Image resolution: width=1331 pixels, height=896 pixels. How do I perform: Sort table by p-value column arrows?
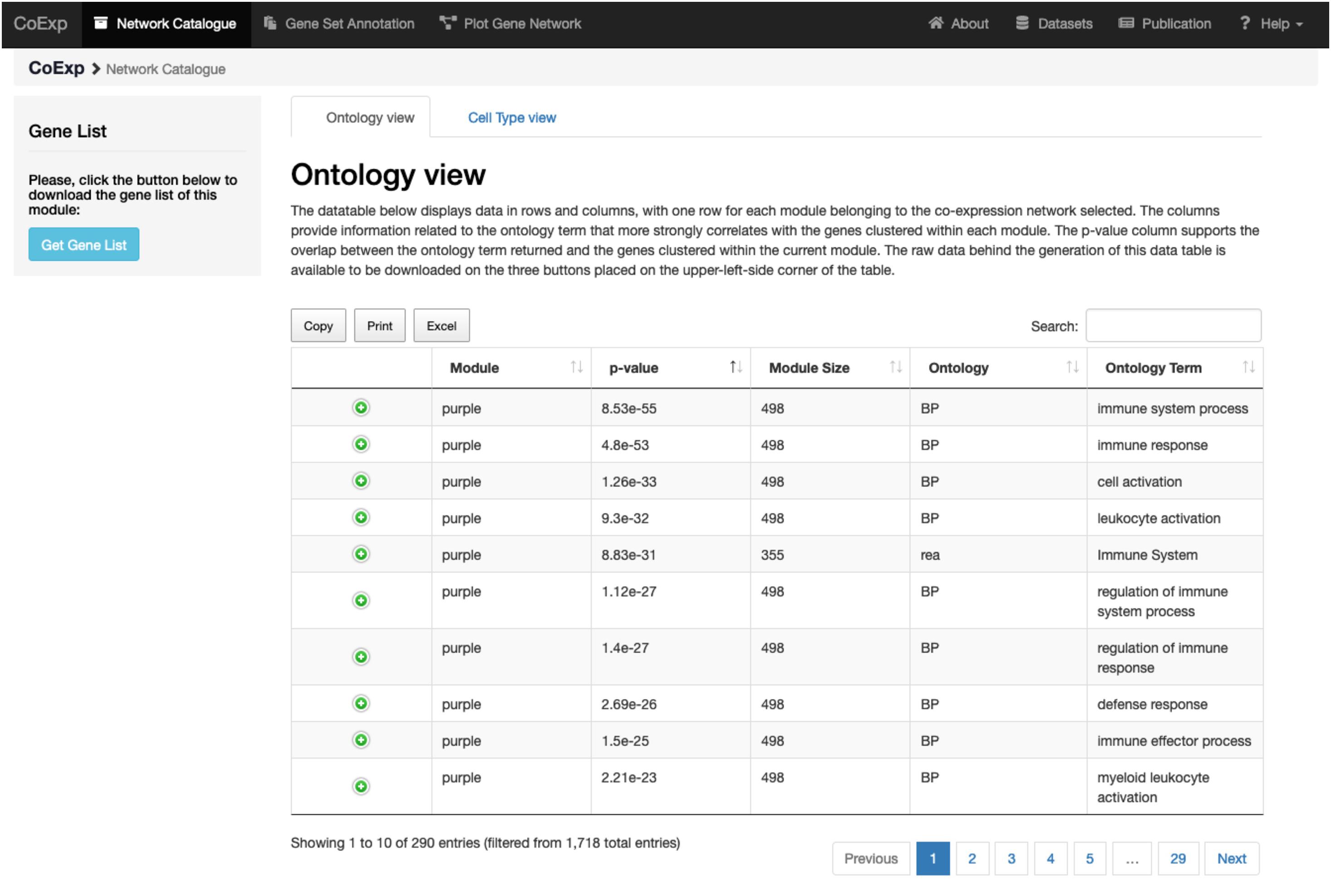[736, 367]
